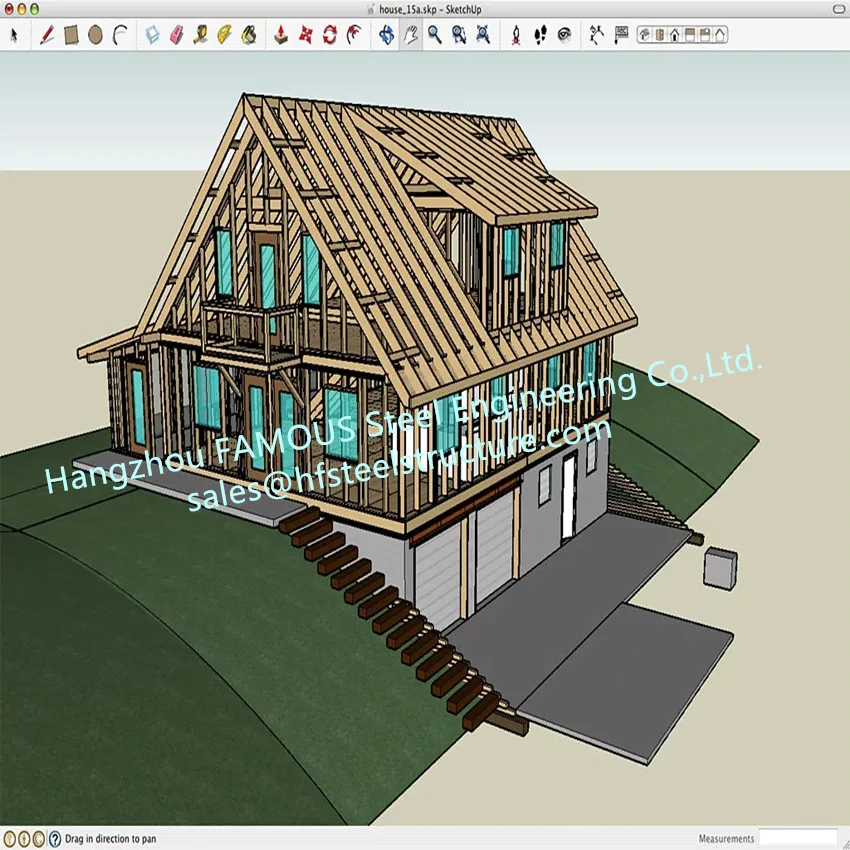This screenshot has width=850, height=850.
Task: Toggle toolbar visibility with title bar pill button
Action: [839, 9]
